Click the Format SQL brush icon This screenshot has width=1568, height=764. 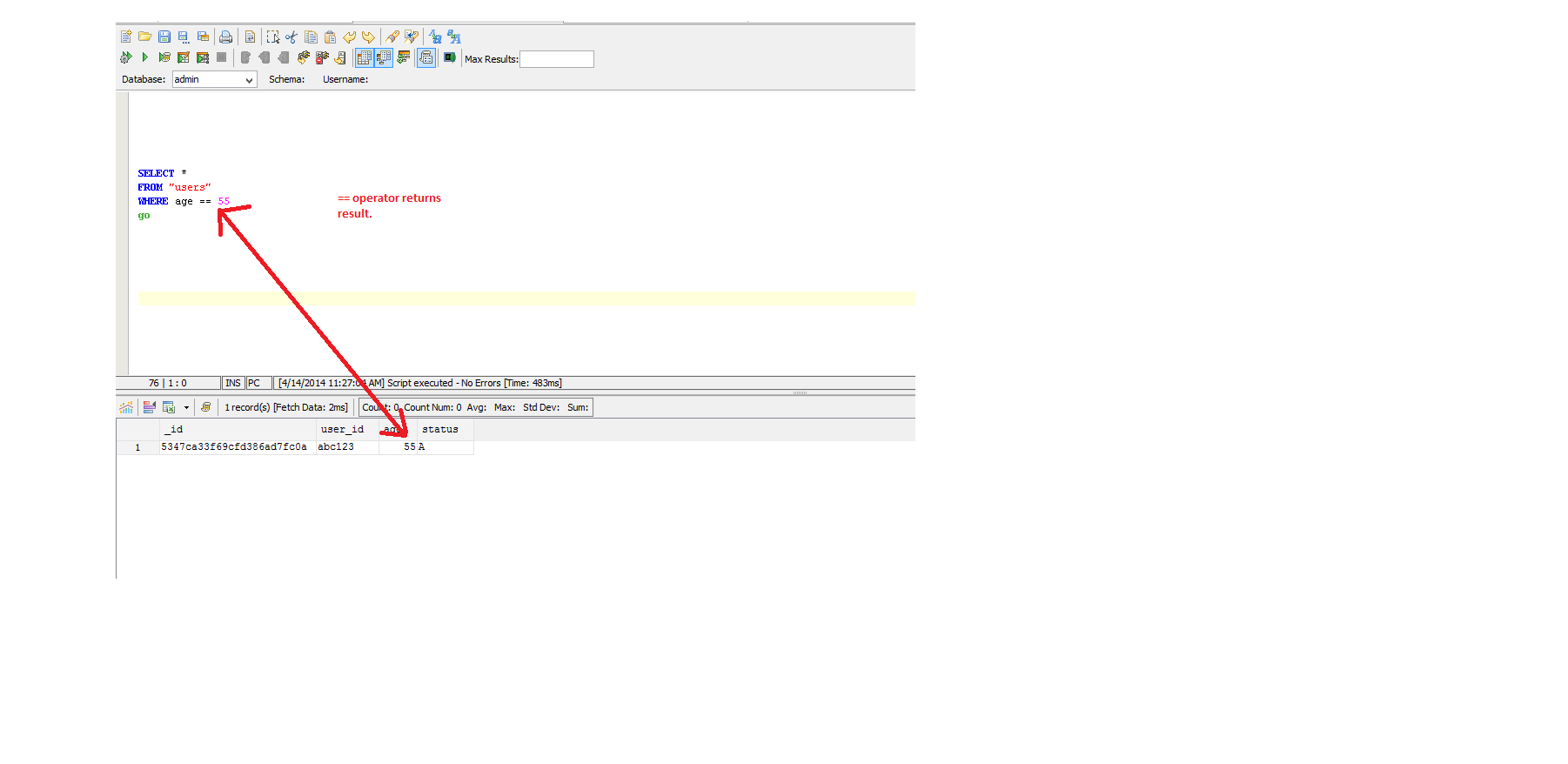click(x=412, y=37)
